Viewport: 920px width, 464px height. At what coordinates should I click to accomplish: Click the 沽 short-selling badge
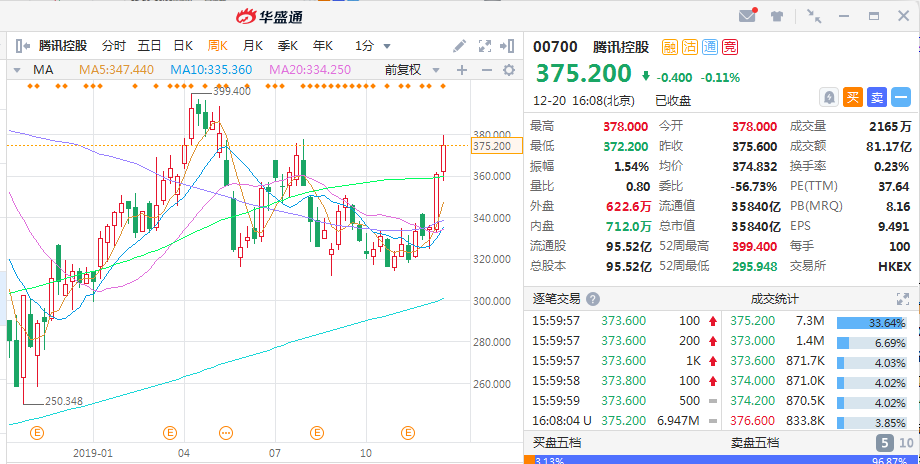689,47
